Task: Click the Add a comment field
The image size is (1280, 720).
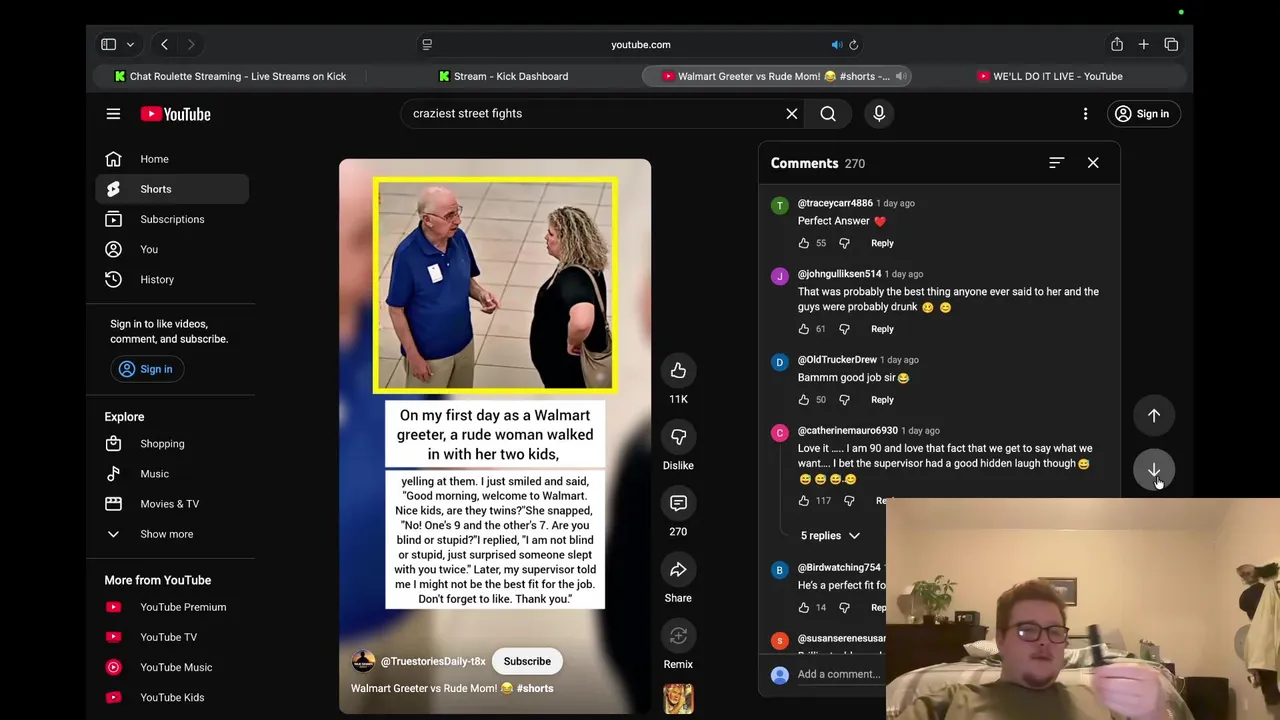Action: point(840,674)
